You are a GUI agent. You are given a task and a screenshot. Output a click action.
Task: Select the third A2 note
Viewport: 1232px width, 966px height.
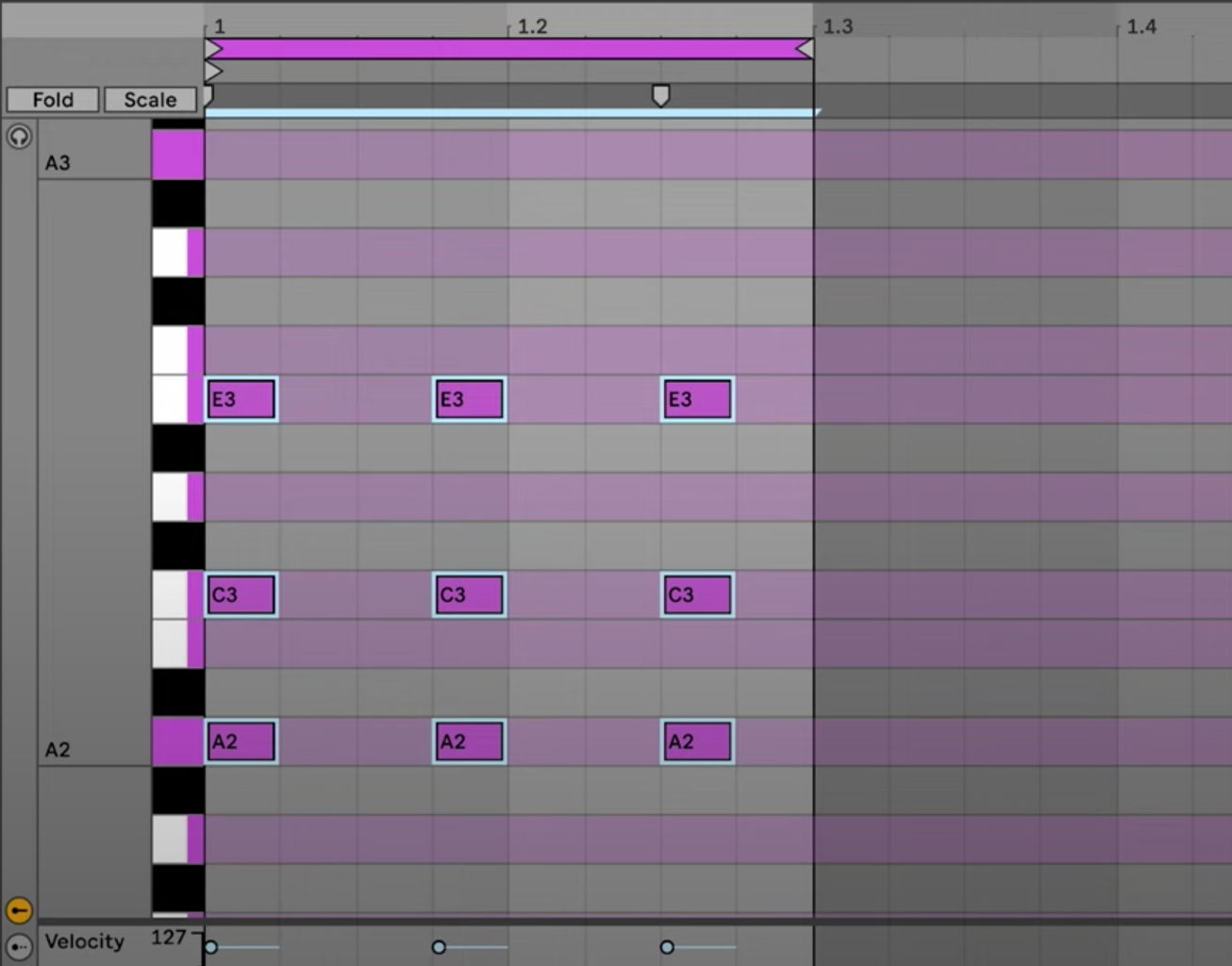click(698, 741)
